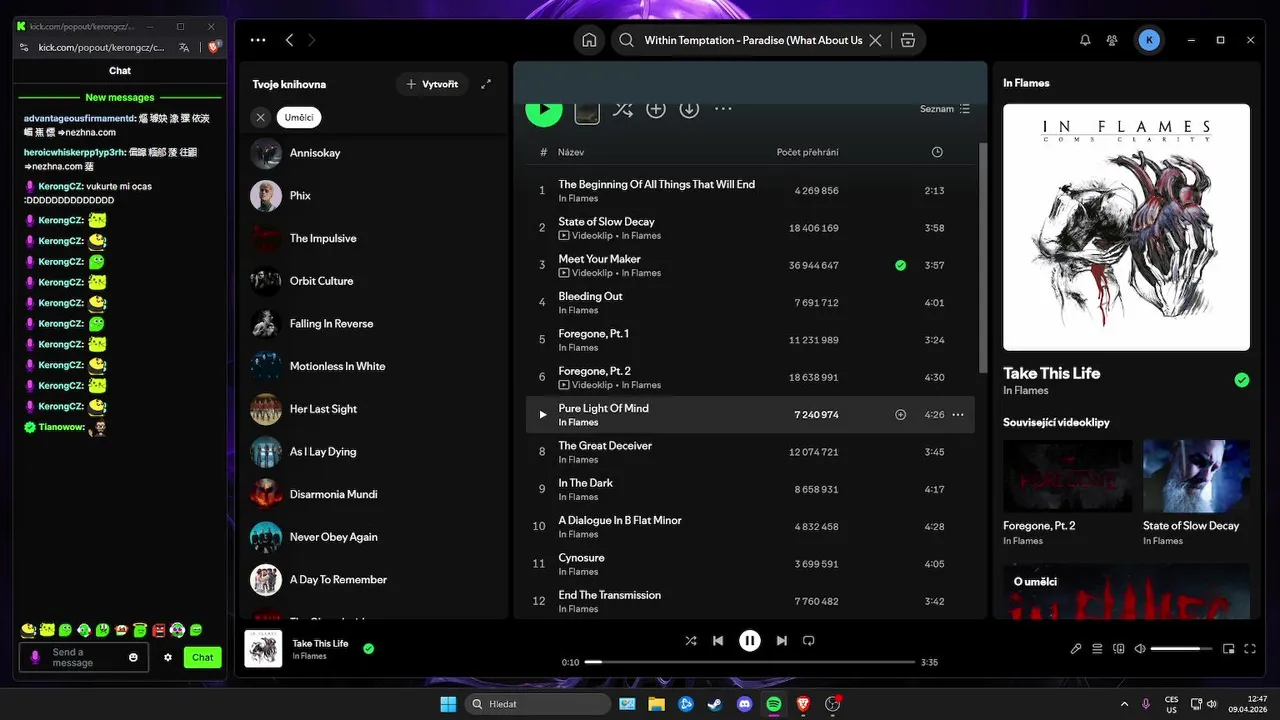Open more options for Pure Light Of Mind

click(958, 415)
